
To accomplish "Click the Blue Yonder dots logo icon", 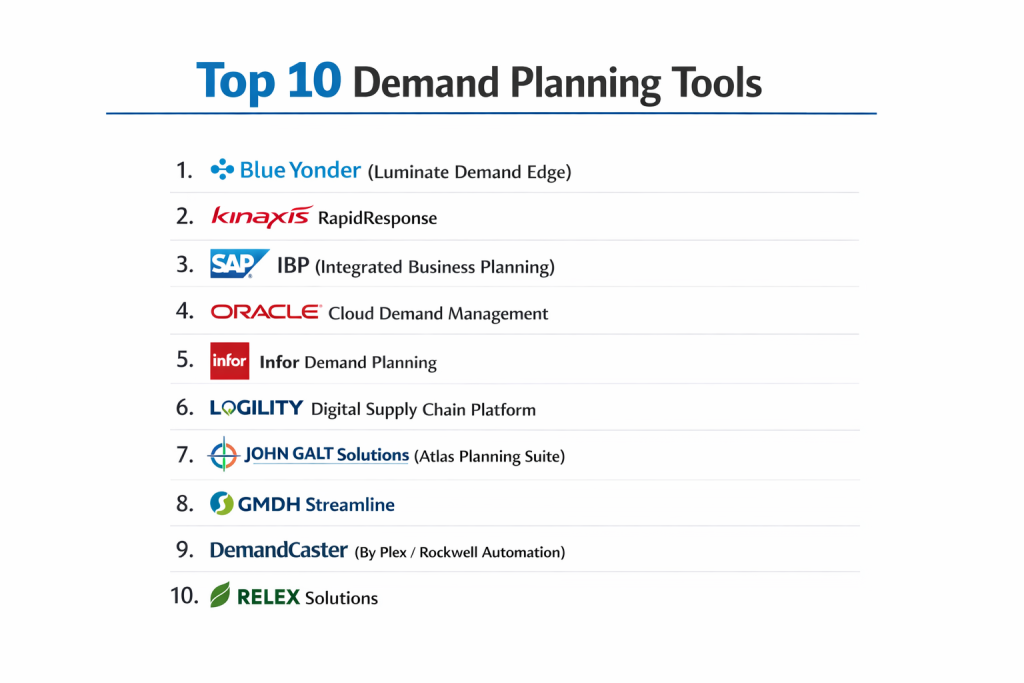I will (x=222, y=170).
